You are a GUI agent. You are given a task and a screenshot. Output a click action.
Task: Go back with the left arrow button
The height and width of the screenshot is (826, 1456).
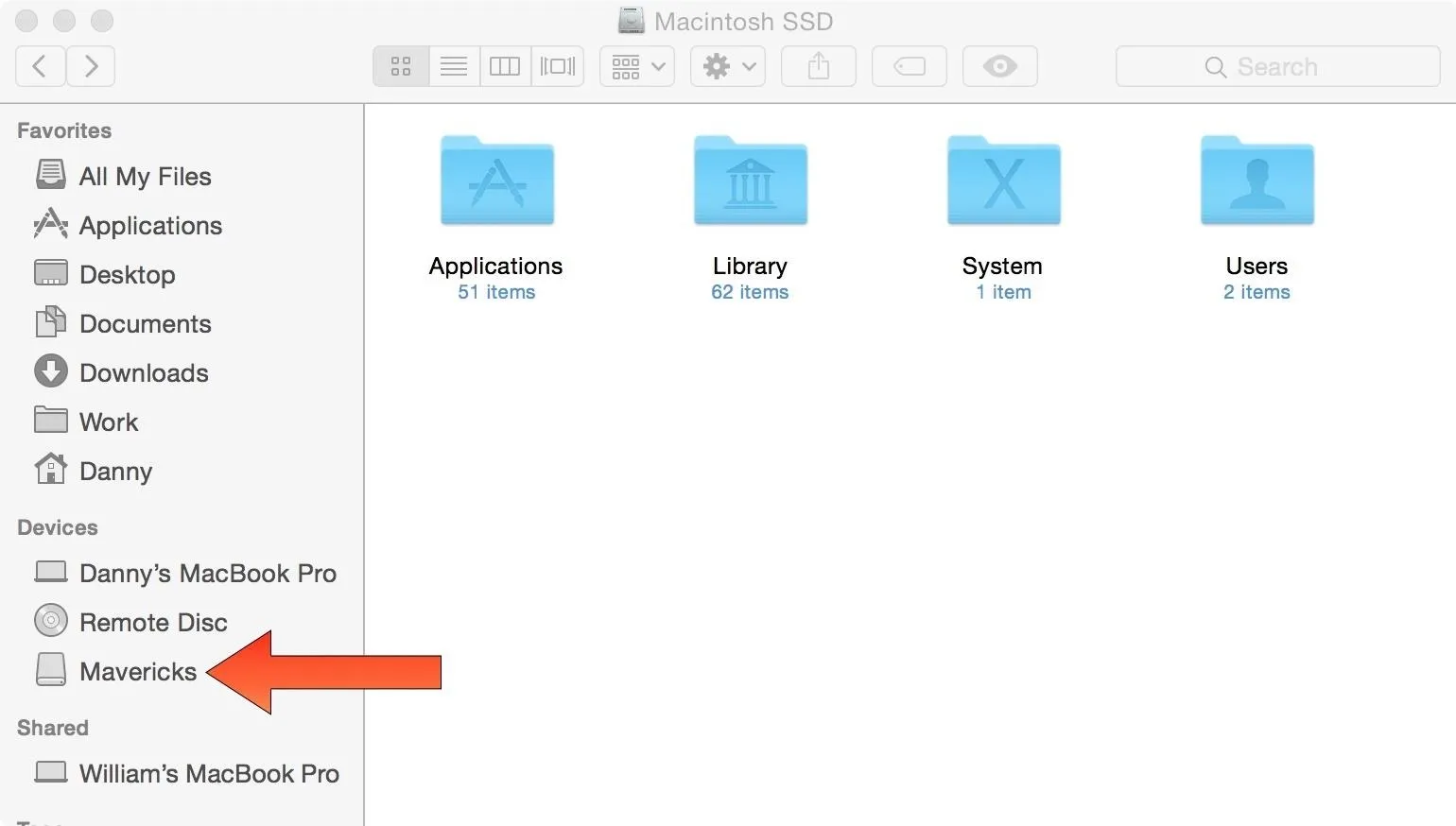pos(41,66)
